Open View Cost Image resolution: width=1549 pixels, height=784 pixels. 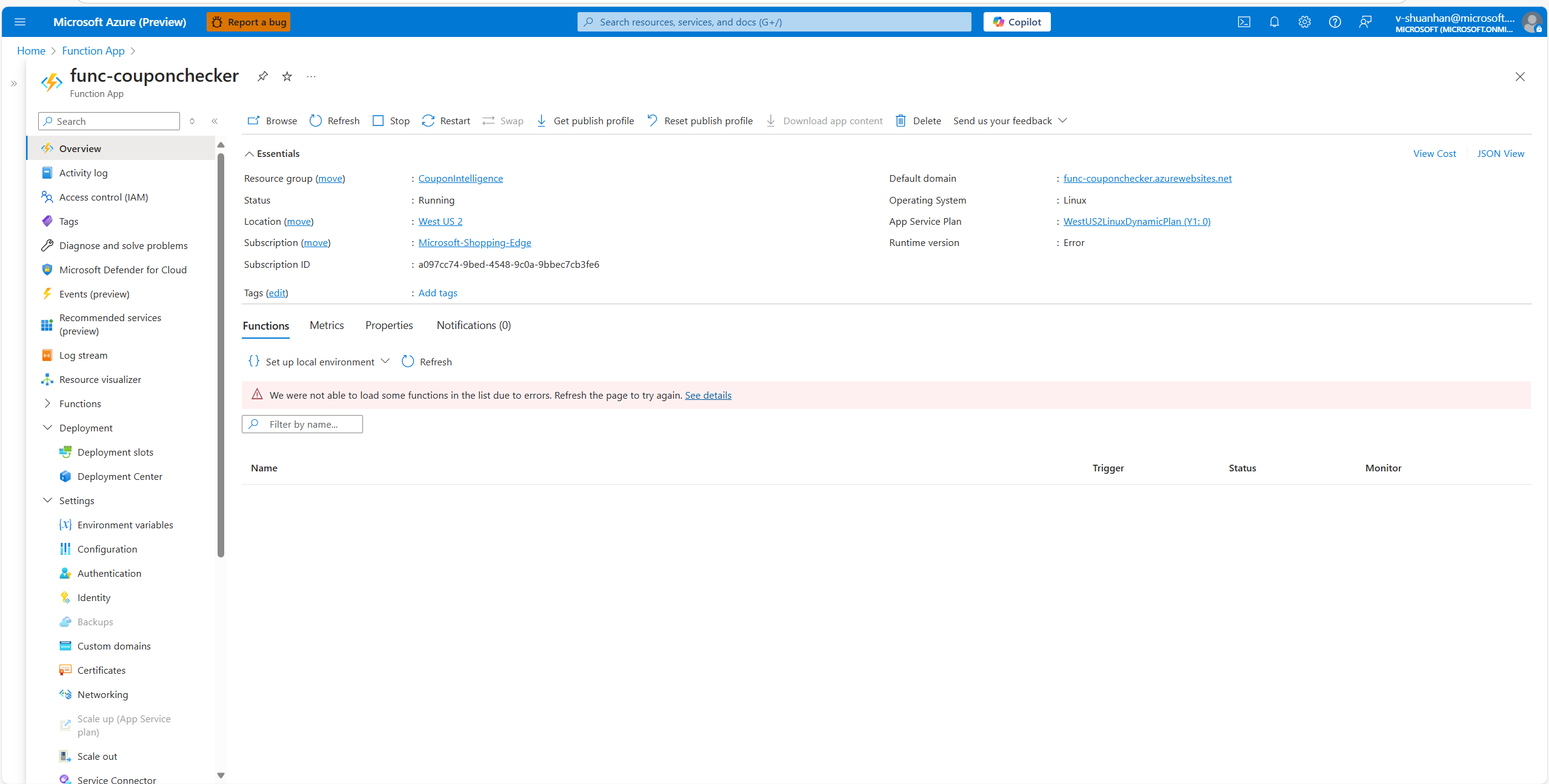[x=1434, y=154]
